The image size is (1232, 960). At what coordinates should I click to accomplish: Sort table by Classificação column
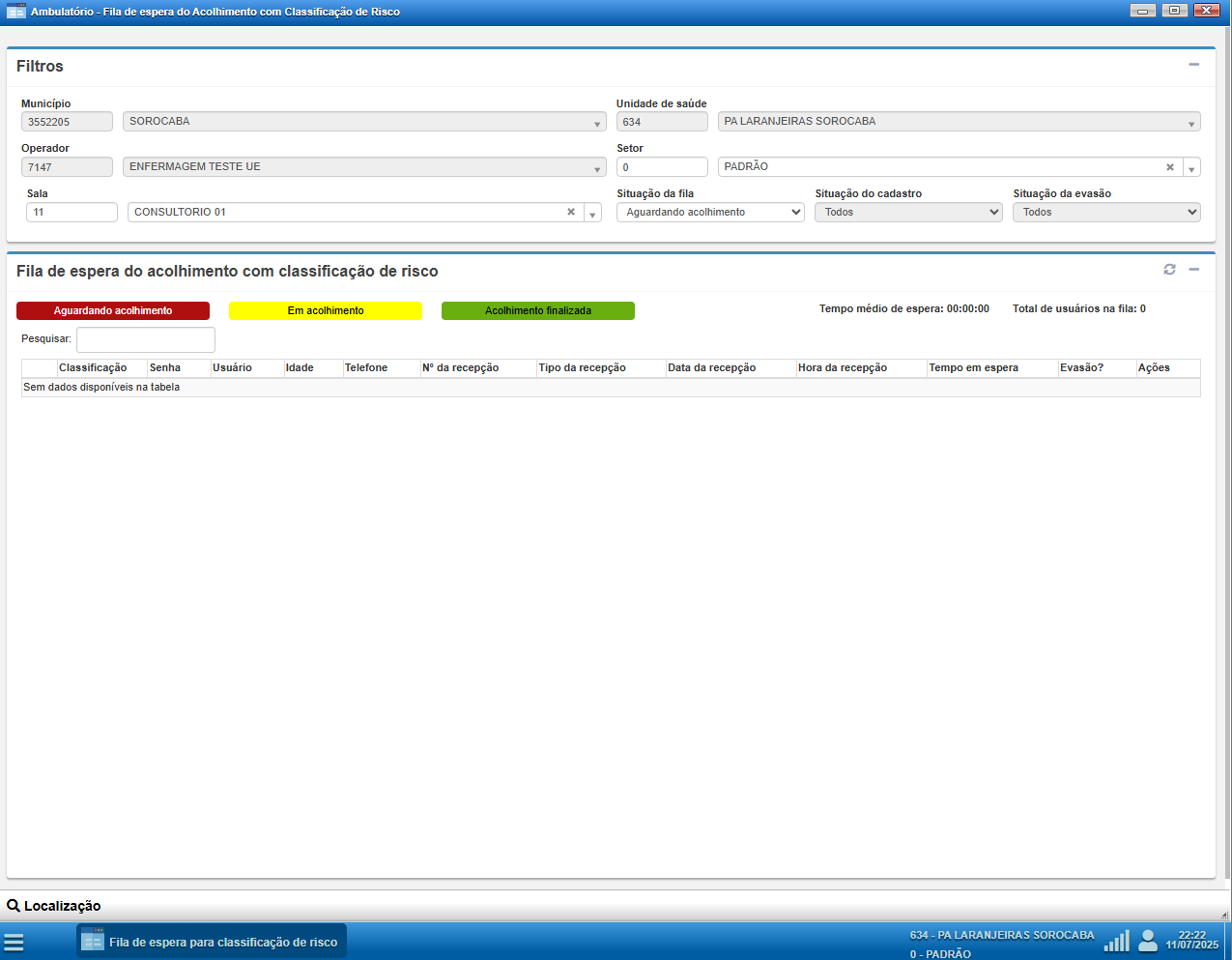pos(93,367)
